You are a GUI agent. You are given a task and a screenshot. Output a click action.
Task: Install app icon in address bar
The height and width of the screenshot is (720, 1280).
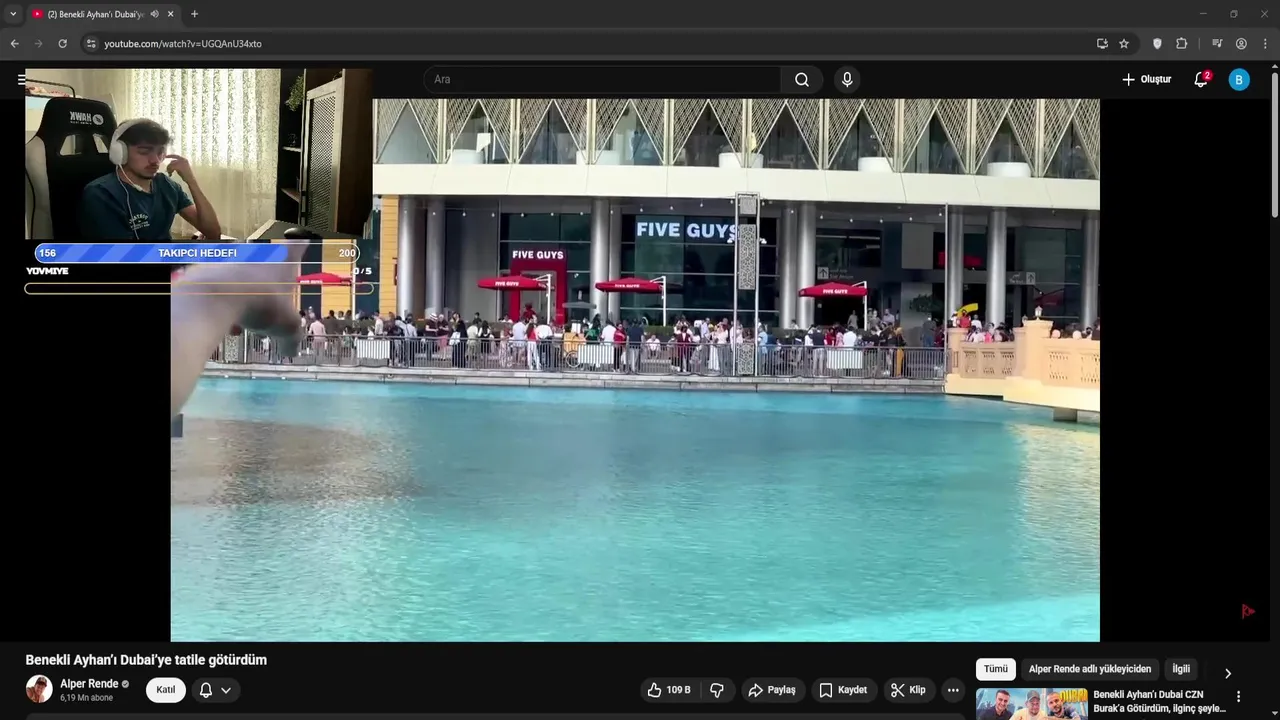1102,44
